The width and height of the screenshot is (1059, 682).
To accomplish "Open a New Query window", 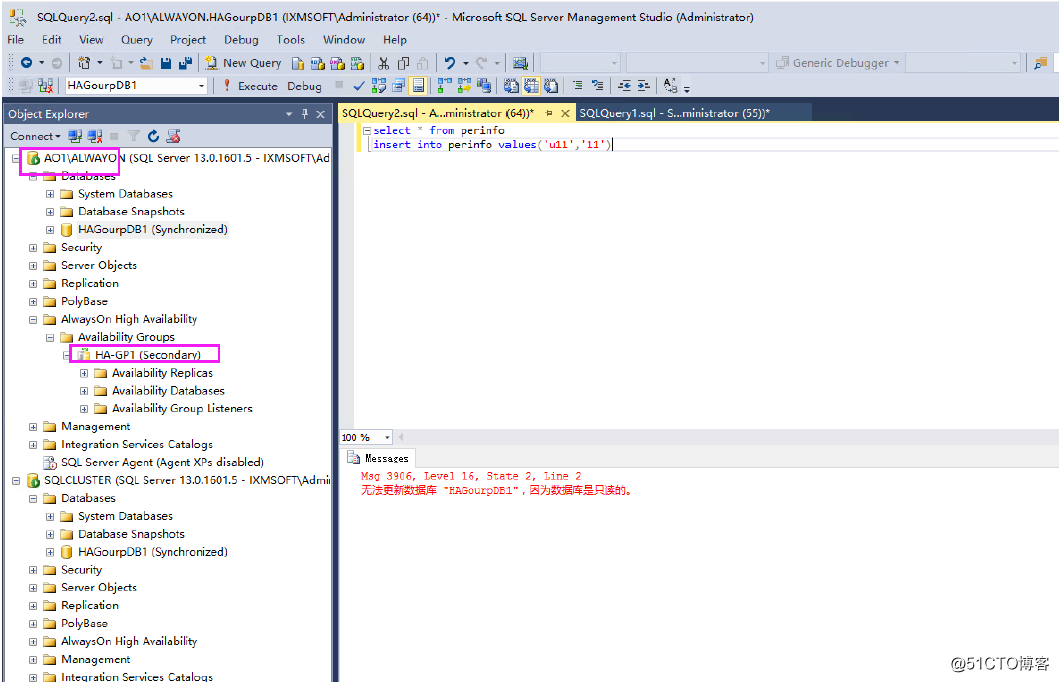I will pos(243,63).
